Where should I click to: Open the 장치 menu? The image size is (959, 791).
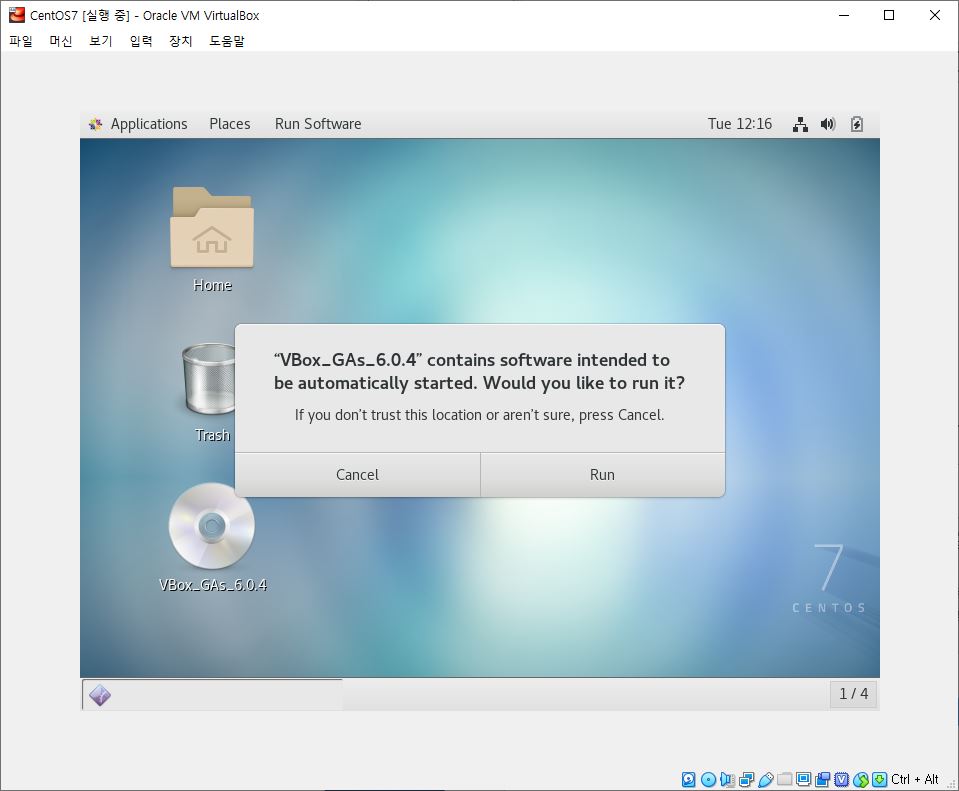(180, 41)
